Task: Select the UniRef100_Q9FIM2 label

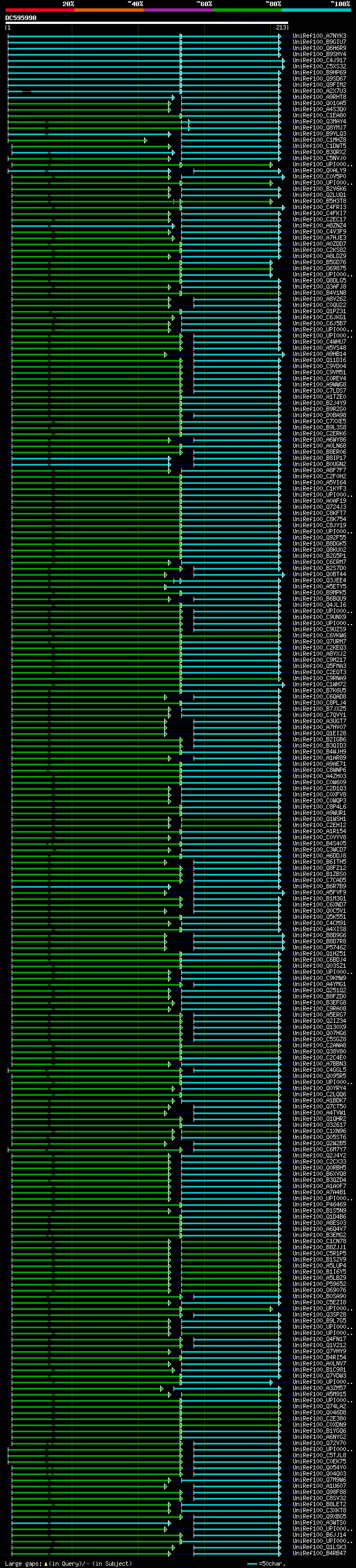Action: click(319, 85)
